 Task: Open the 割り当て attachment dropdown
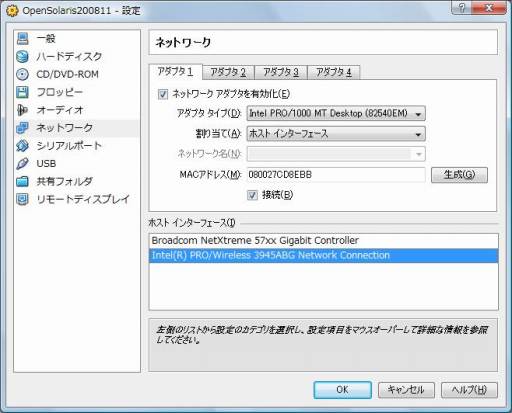336,134
